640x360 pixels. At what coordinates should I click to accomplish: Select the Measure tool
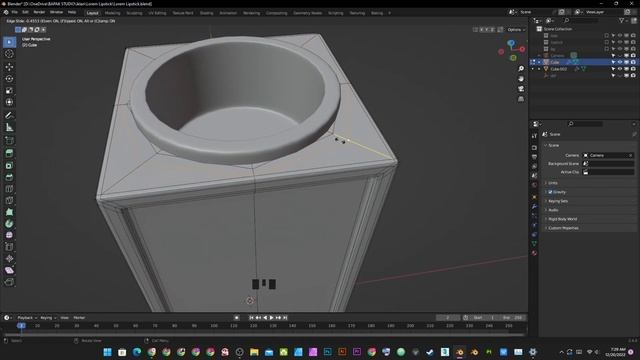coord(9,127)
